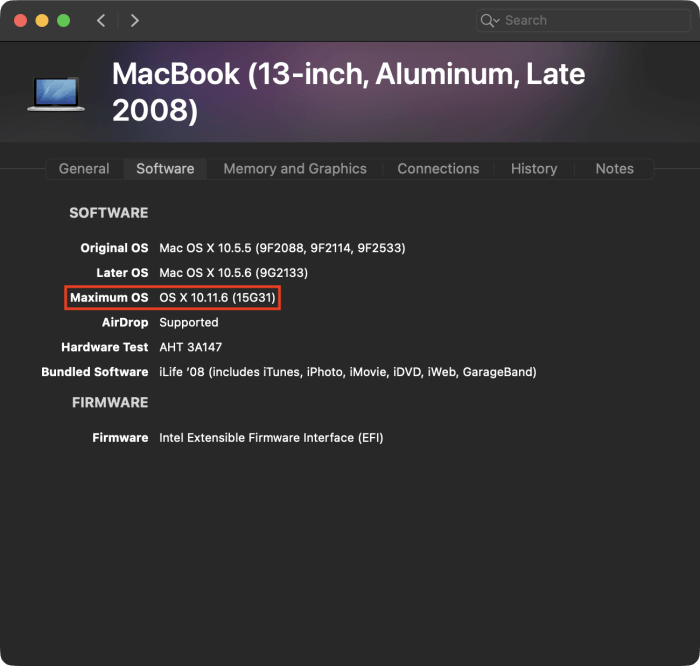700x666 pixels.
Task: Click the search magnifier dropdown icon
Action: point(490,21)
